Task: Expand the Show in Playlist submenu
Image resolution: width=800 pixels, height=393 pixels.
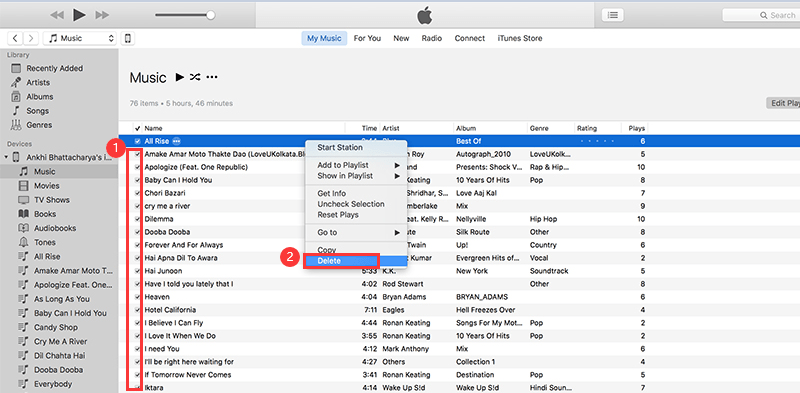Action: pos(355,176)
